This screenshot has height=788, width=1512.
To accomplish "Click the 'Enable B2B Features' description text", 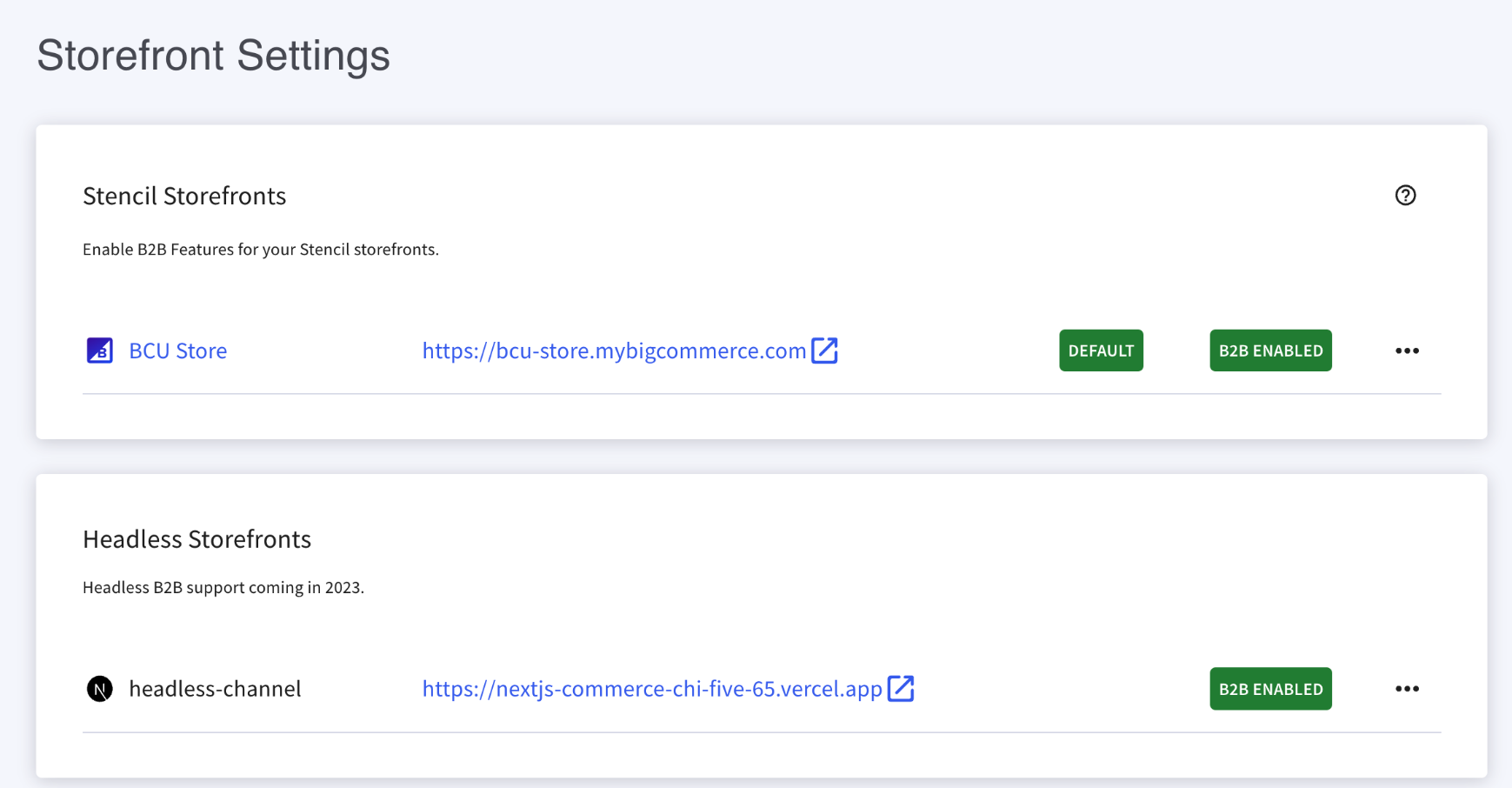I will [260, 250].
